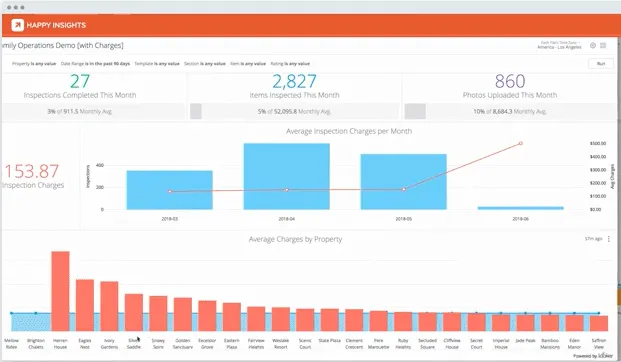Viewport: 621px width, 362px height.
Task: Click the Secluded Square axis label
Action: click(x=428, y=344)
